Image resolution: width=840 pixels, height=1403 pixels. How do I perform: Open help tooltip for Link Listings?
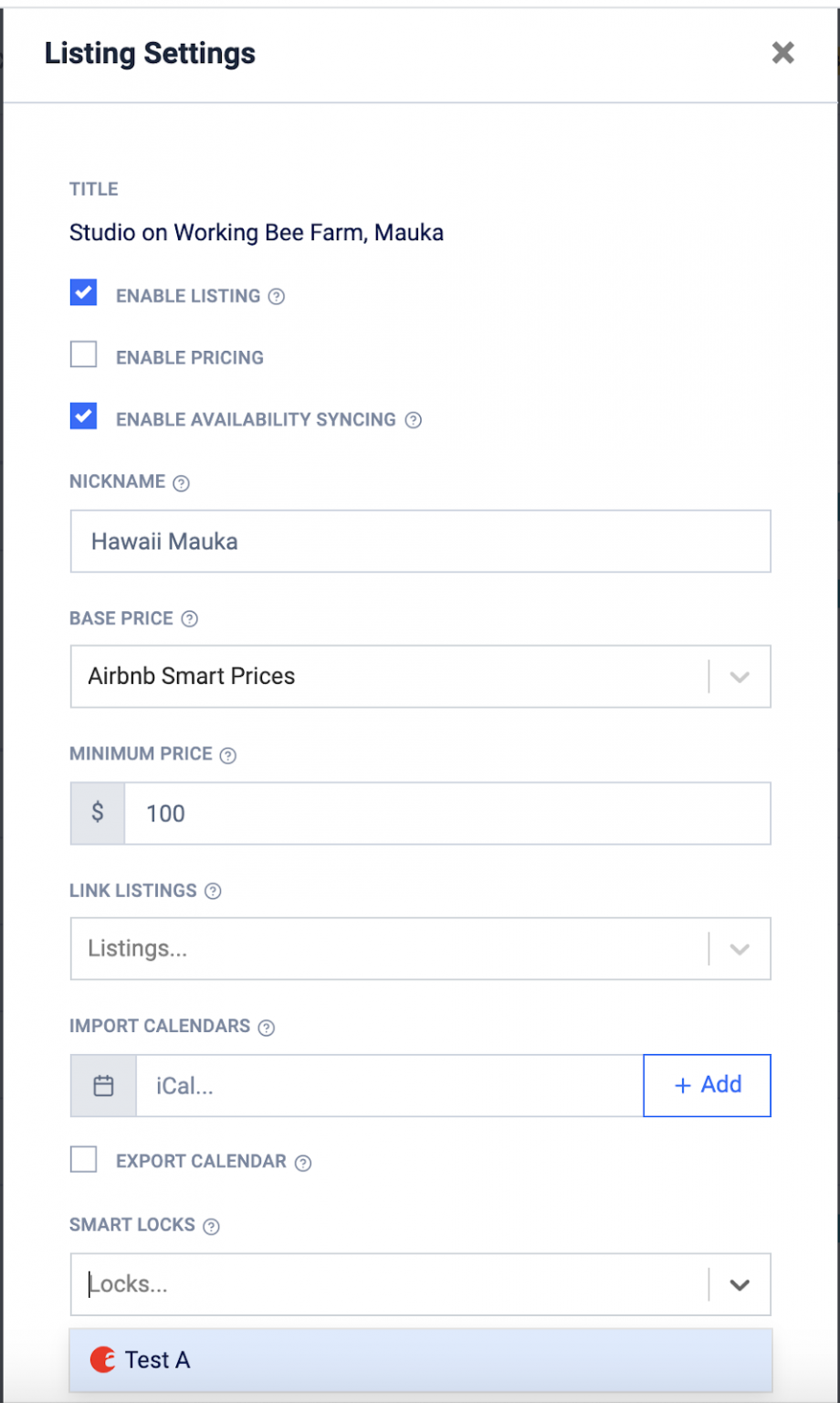point(212,891)
